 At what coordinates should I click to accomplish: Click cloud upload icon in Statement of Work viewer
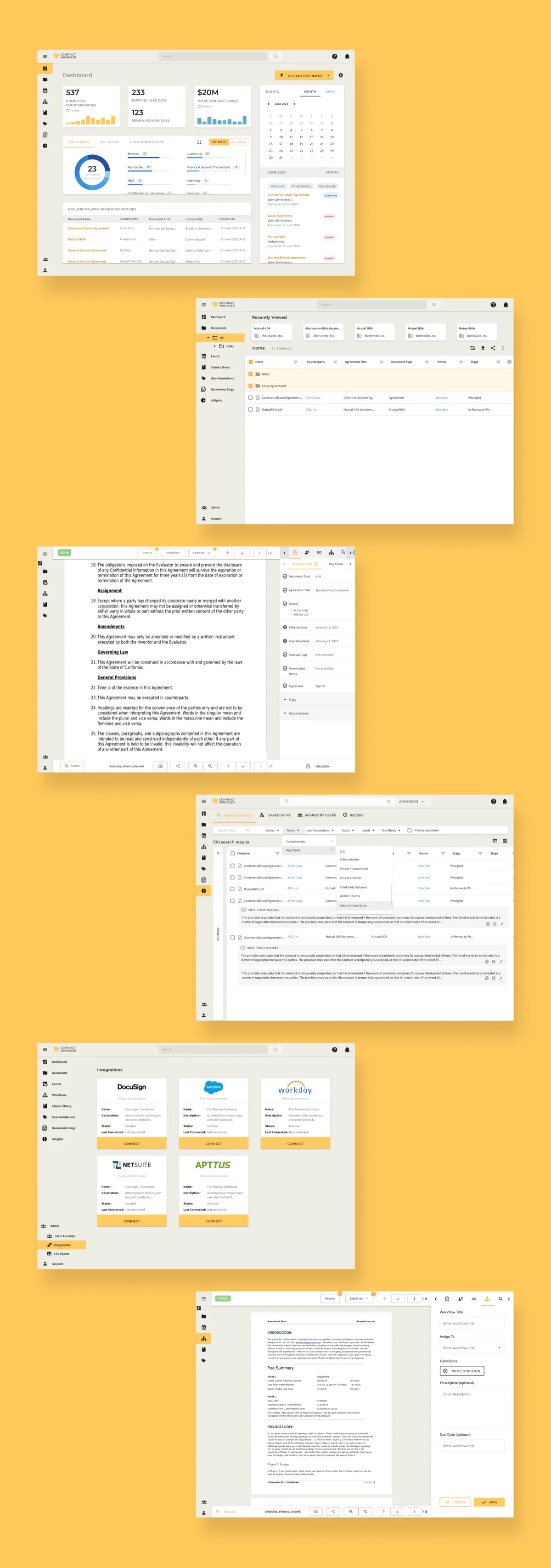(315, 1511)
